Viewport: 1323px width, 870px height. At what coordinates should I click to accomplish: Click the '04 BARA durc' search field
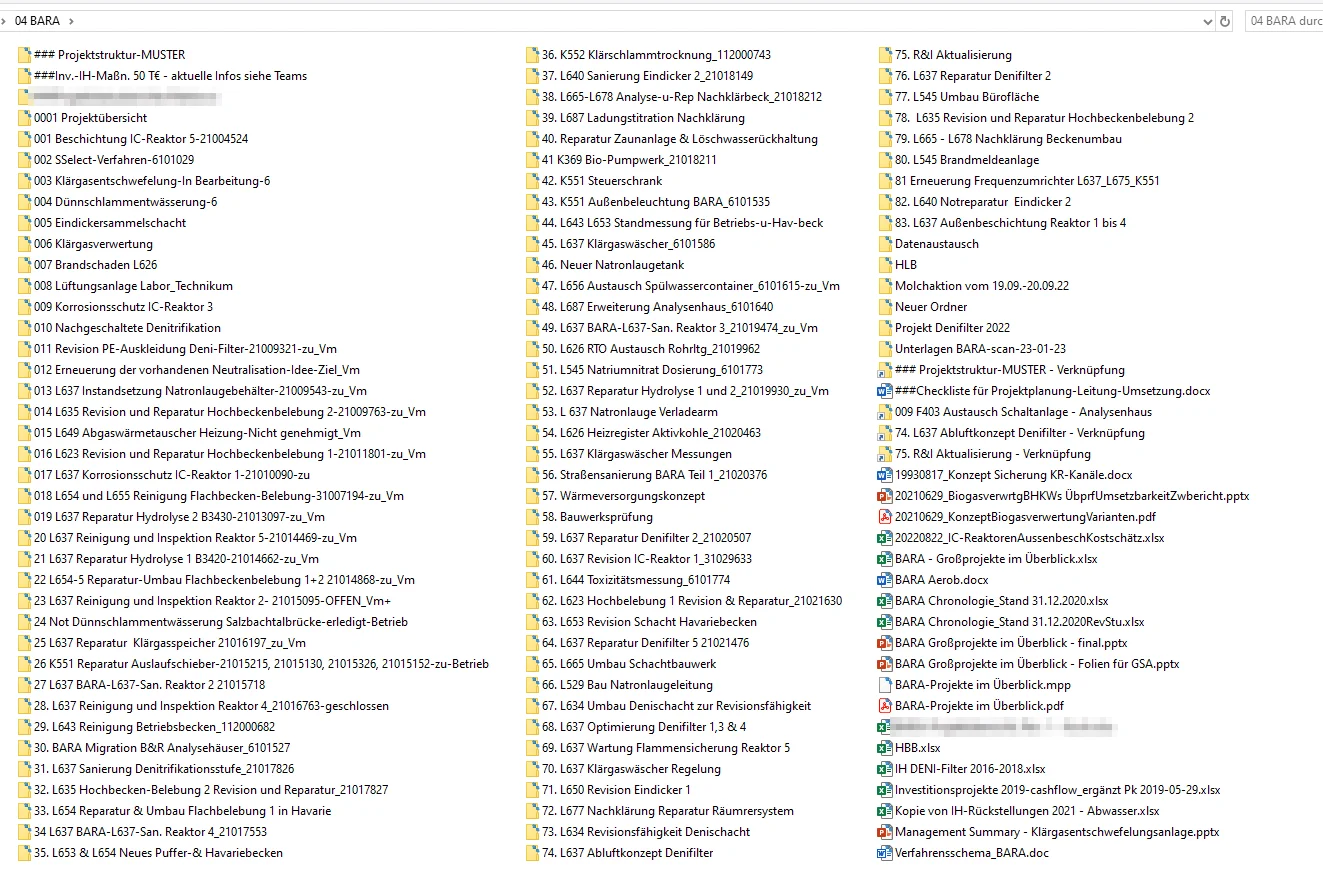coord(1283,21)
